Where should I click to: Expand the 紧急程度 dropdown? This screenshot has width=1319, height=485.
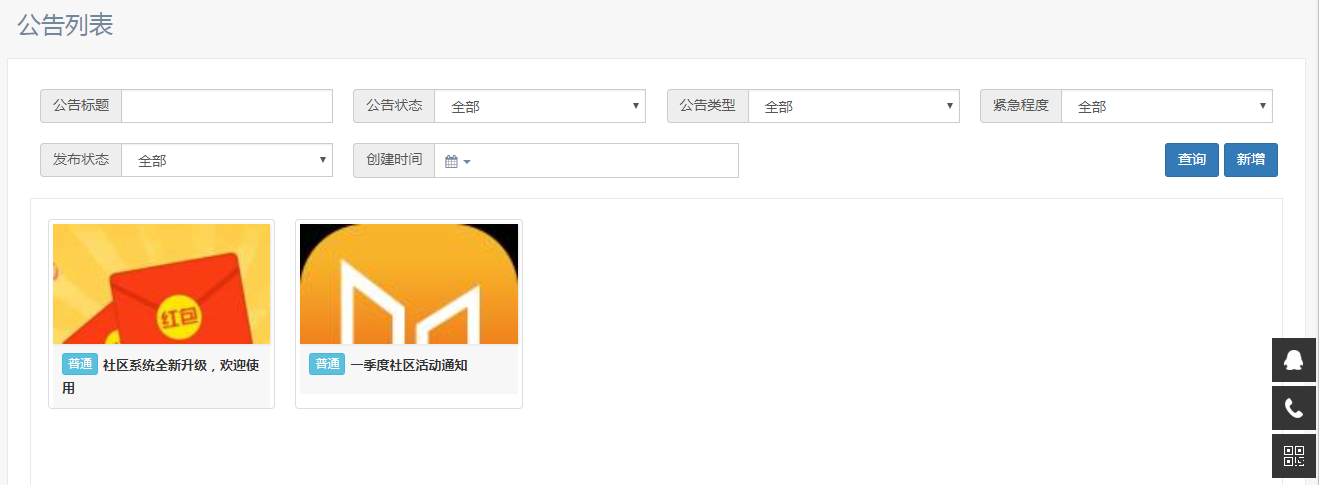coord(1166,106)
